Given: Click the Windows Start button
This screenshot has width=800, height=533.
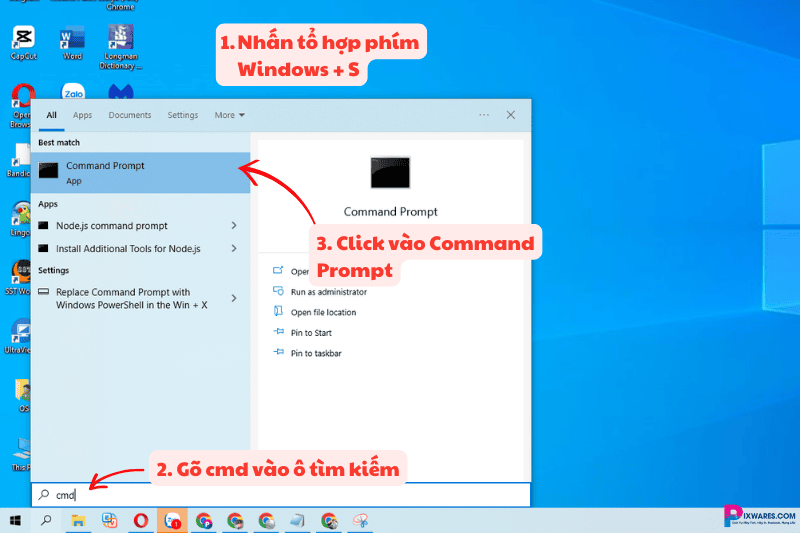Looking at the screenshot, I should click(x=15, y=520).
